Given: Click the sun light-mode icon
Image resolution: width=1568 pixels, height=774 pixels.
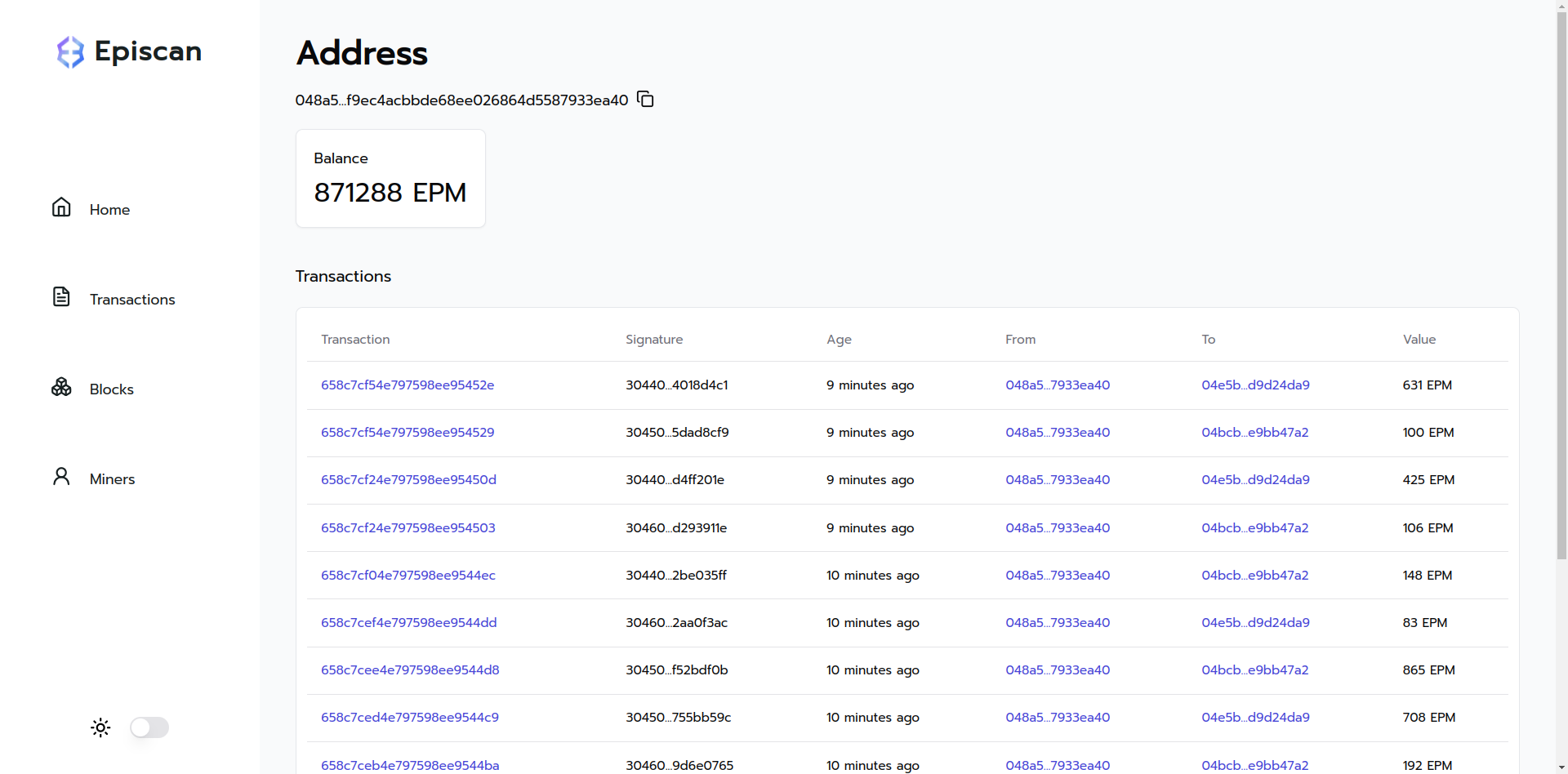Looking at the screenshot, I should 100,727.
